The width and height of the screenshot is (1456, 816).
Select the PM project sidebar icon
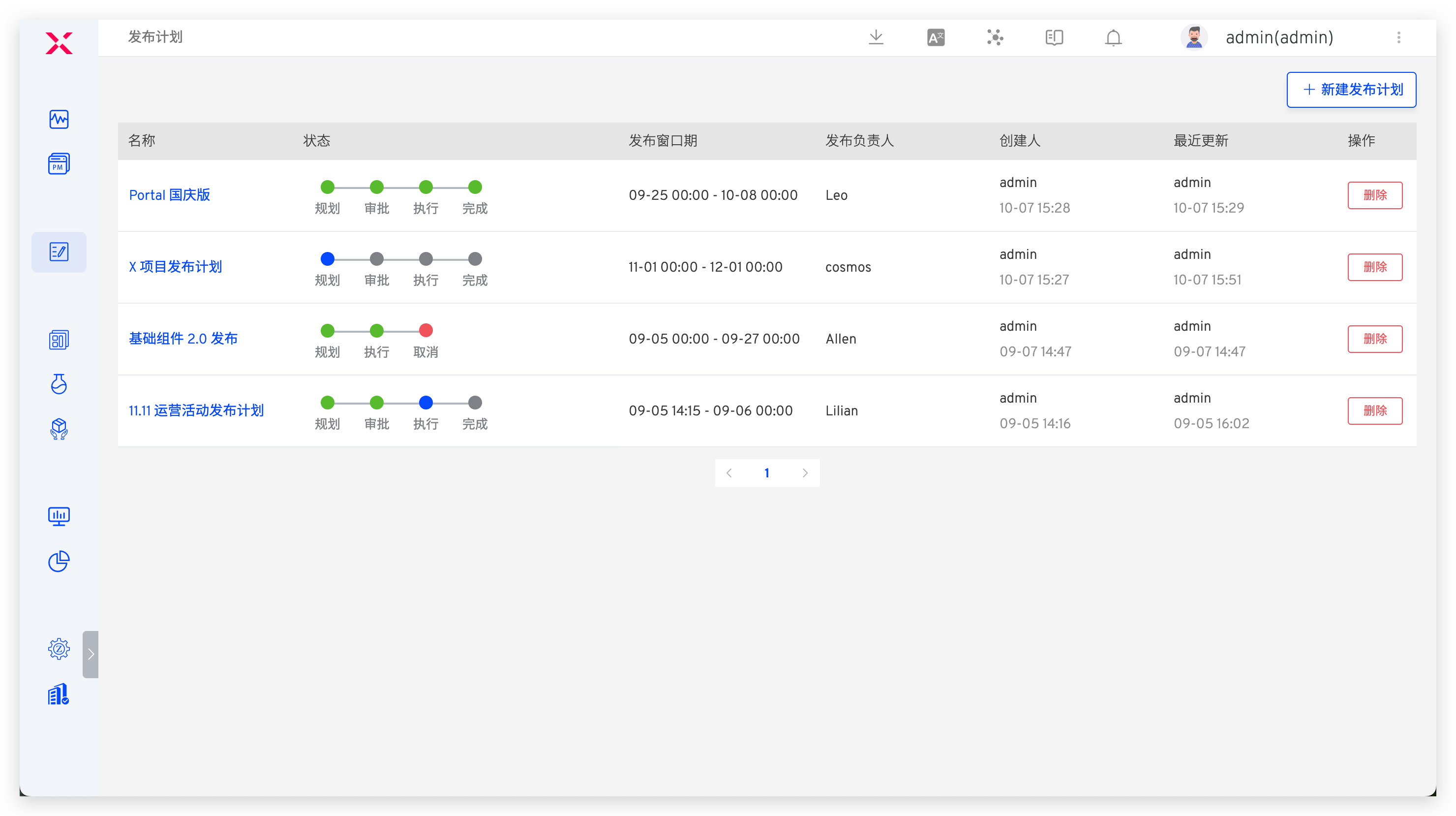click(59, 164)
